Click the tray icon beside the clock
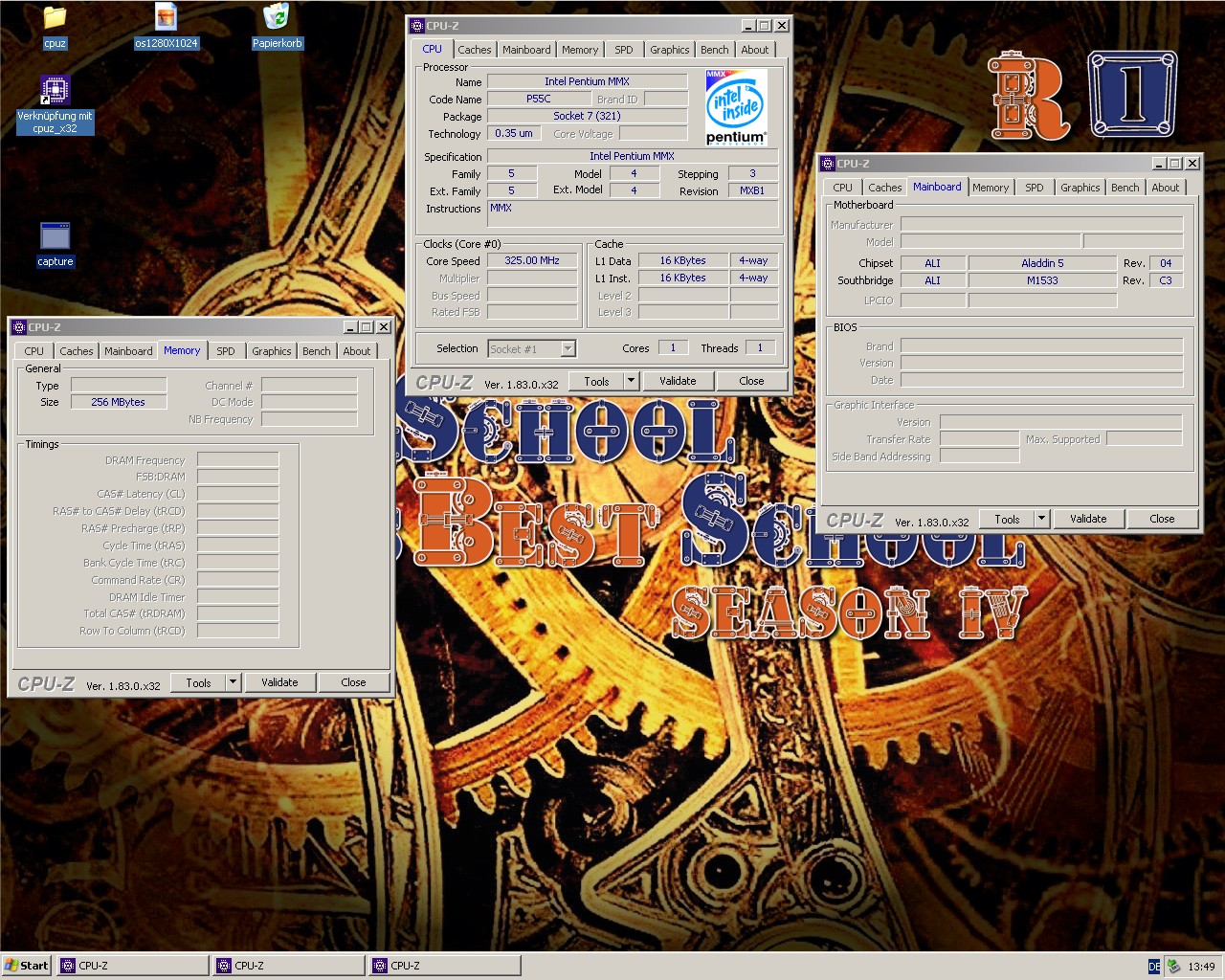Screen dimensions: 1225x980 tap(1173, 967)
